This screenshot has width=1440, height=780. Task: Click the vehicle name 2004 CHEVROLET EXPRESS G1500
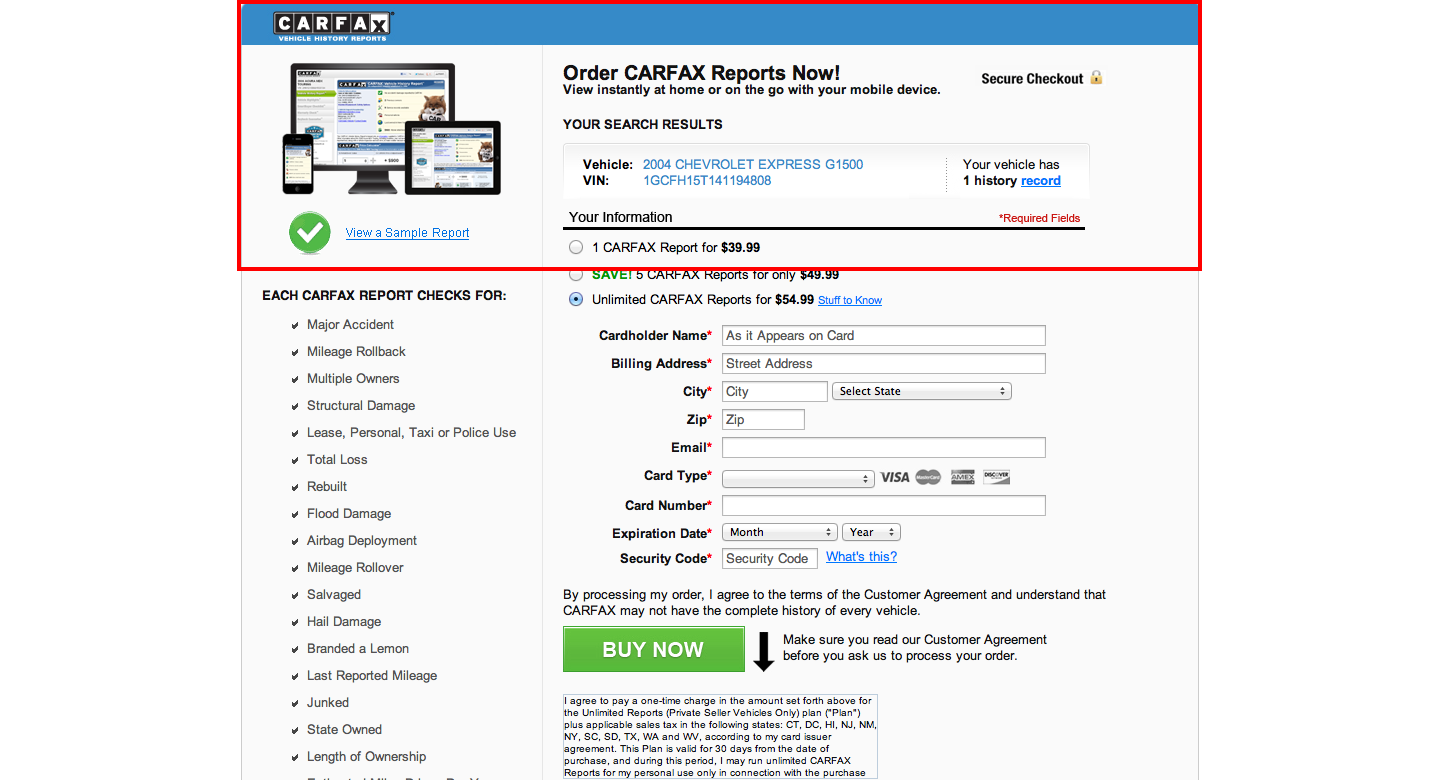click(x=753, y=164)
